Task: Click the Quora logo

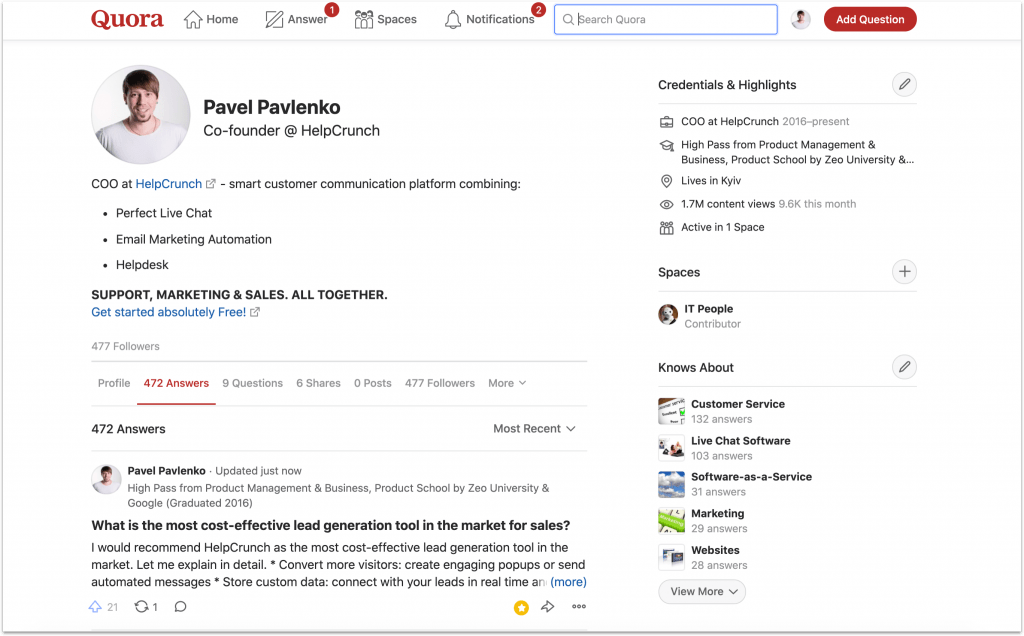Action: (127, 19)
